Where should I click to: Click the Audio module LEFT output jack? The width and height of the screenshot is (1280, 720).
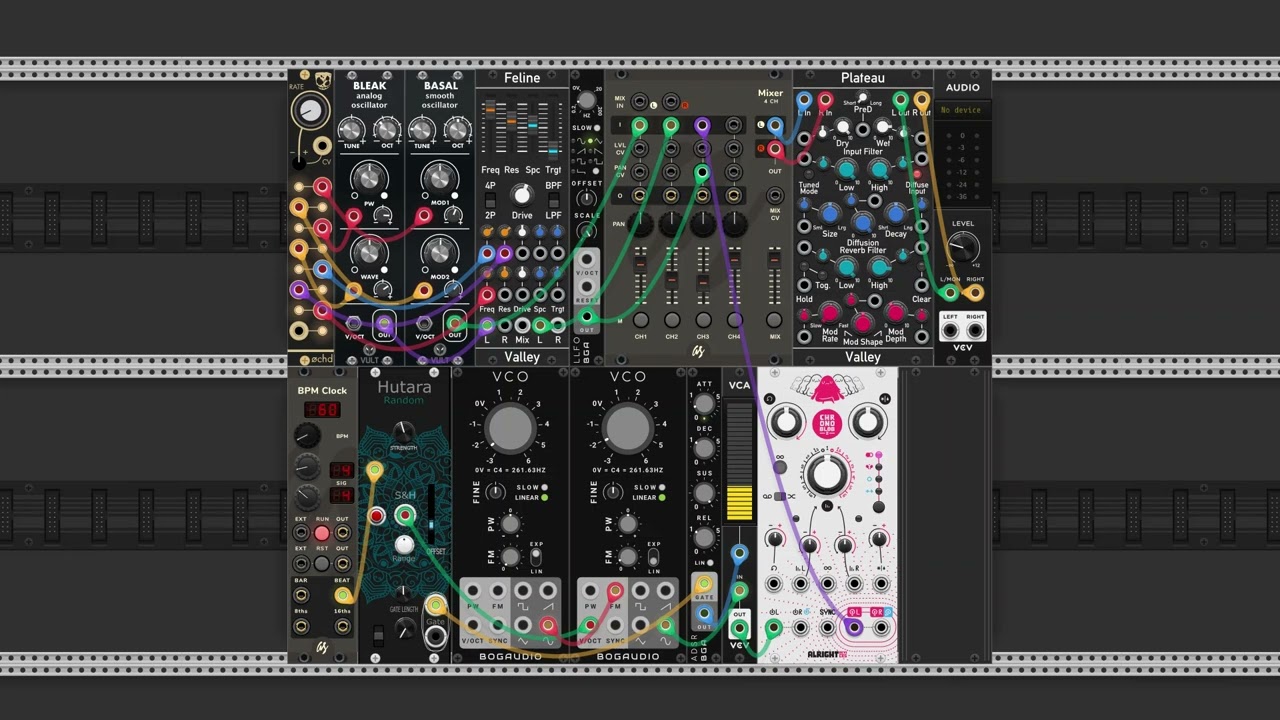949,331
